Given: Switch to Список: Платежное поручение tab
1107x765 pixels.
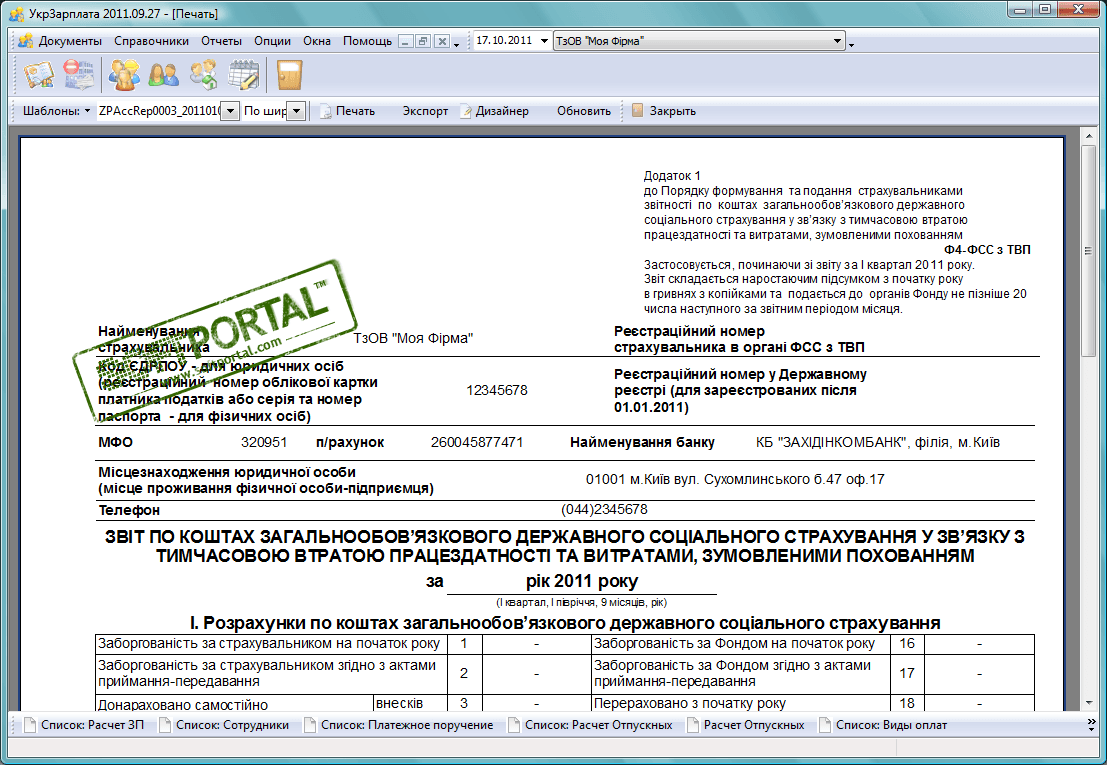Looking at the screenshot, I should tap(399, 725).
